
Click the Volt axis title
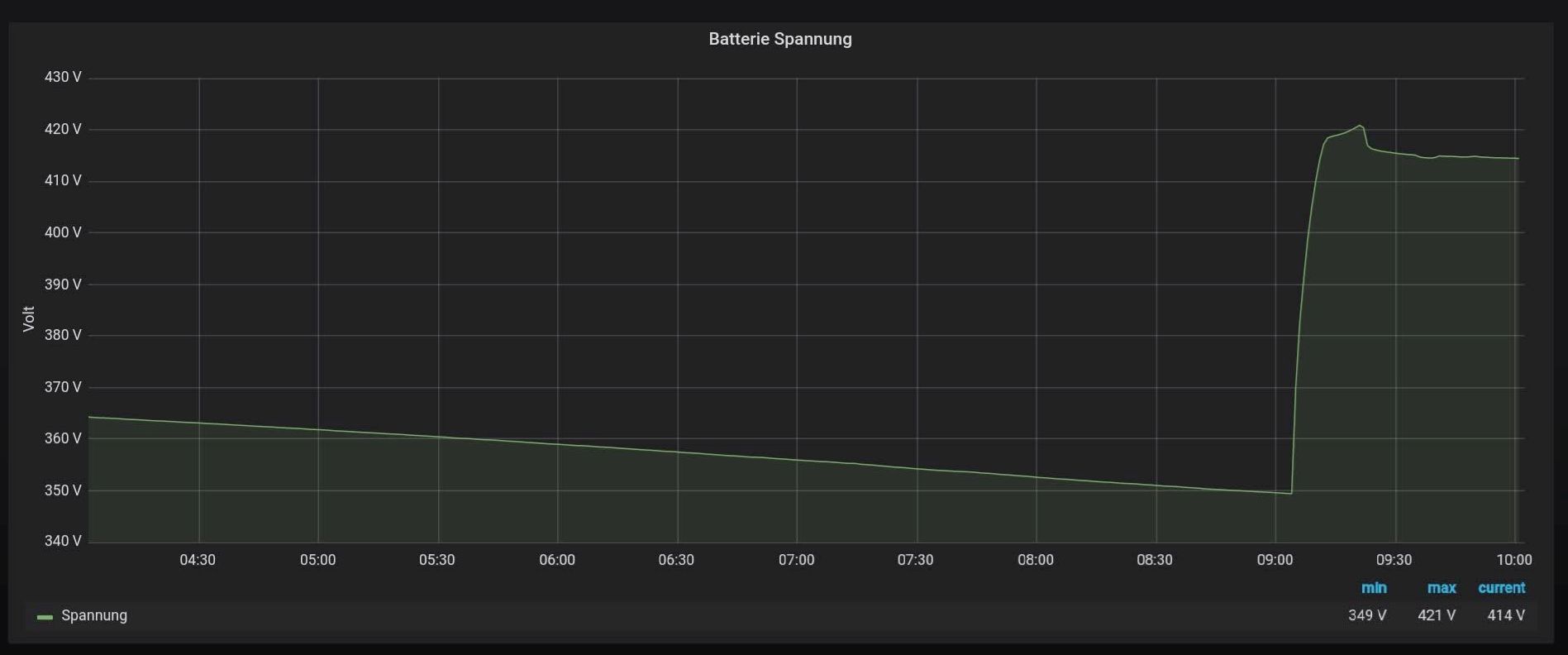pyautogui.click(x=29, y=318)
